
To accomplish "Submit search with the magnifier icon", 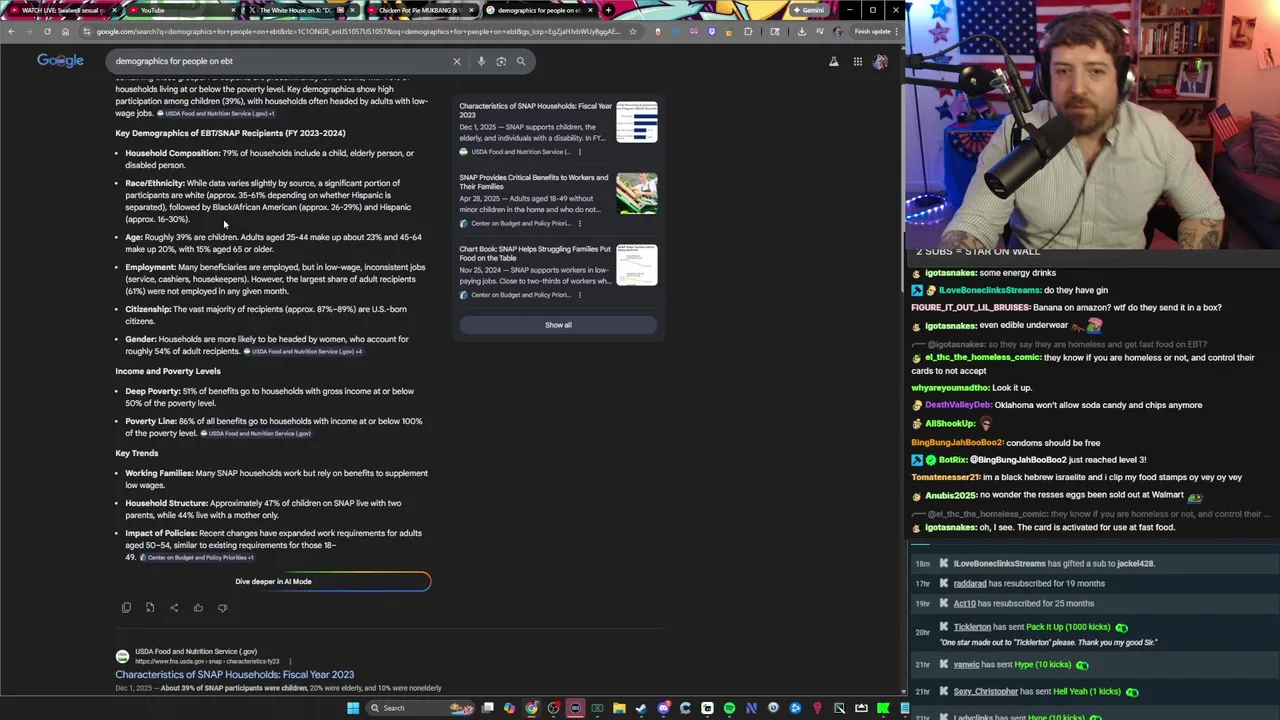I will [521, 61].
